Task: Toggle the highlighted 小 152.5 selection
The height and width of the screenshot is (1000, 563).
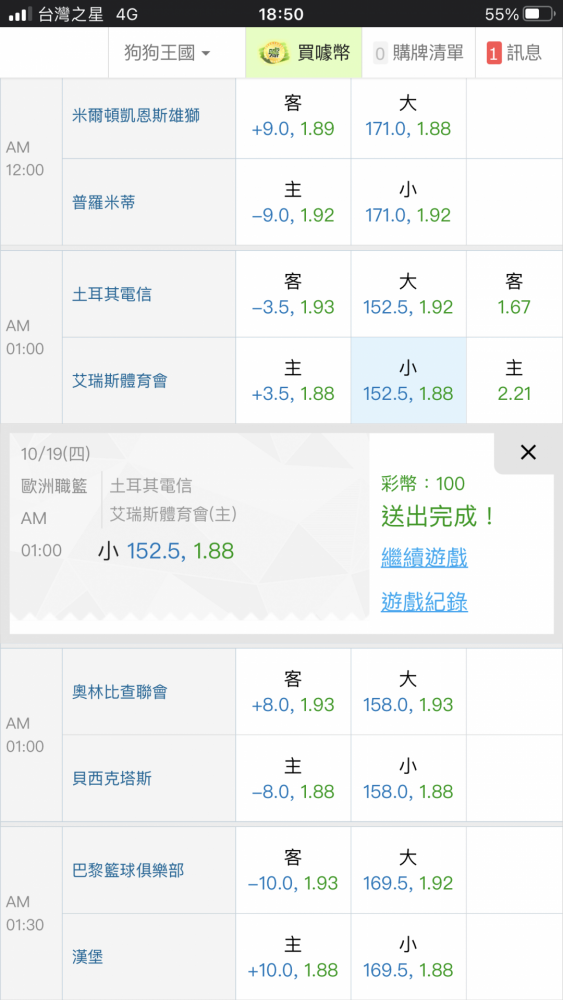Action: click(x=408, y=380)
